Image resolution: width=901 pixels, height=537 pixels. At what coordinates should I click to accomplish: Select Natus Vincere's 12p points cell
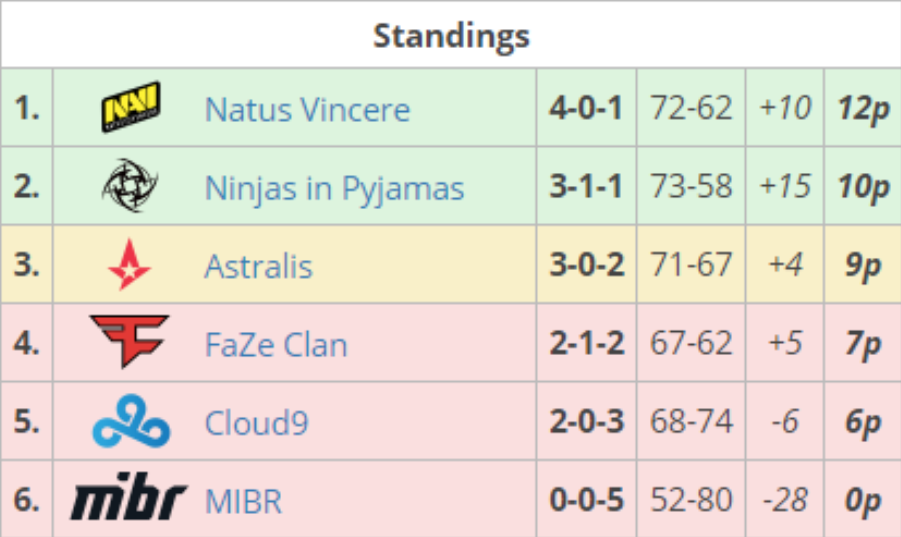pyautogui.click(x=862, y=109)
